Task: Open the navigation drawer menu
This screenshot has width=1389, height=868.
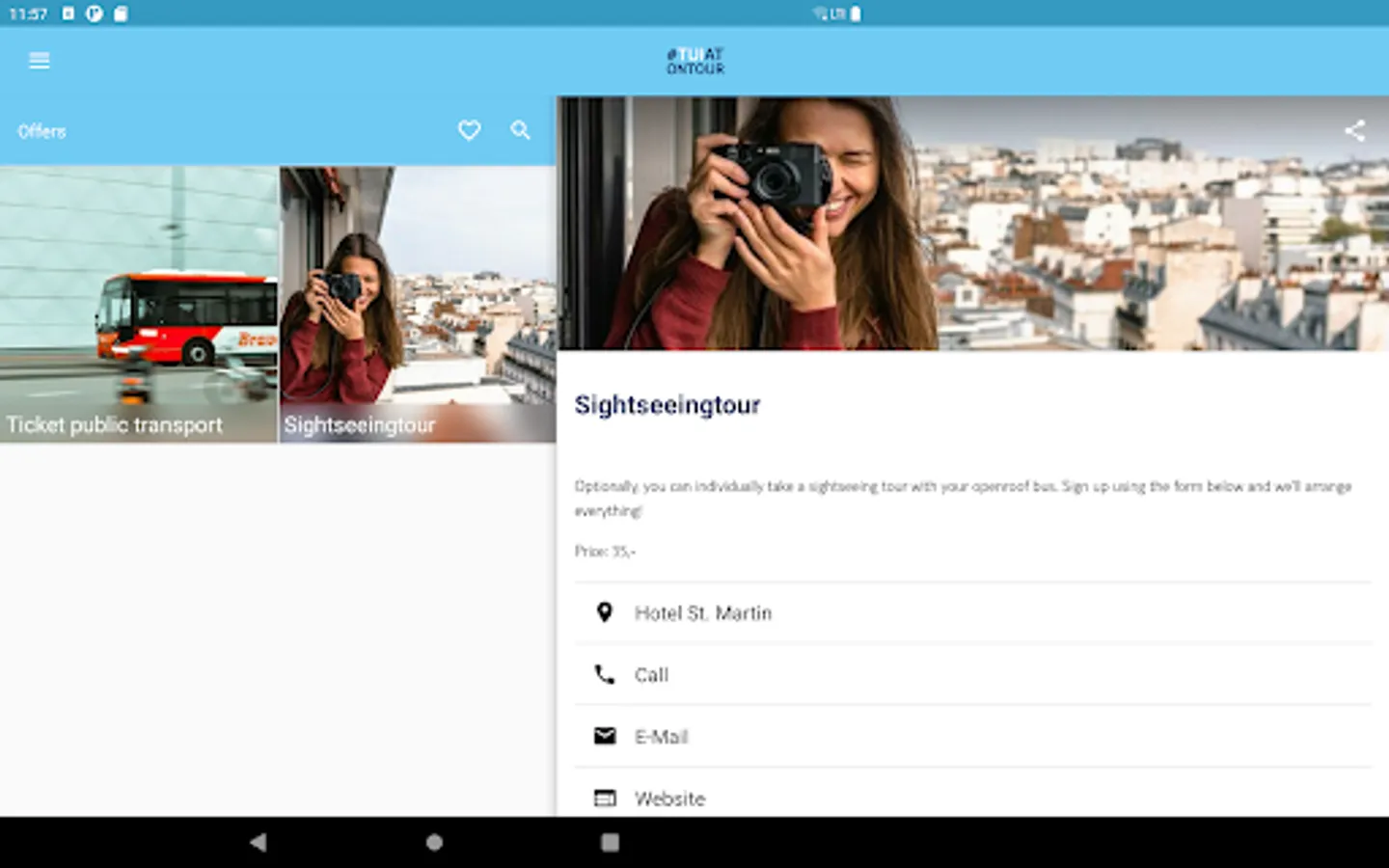Action: tap(39, 60)
